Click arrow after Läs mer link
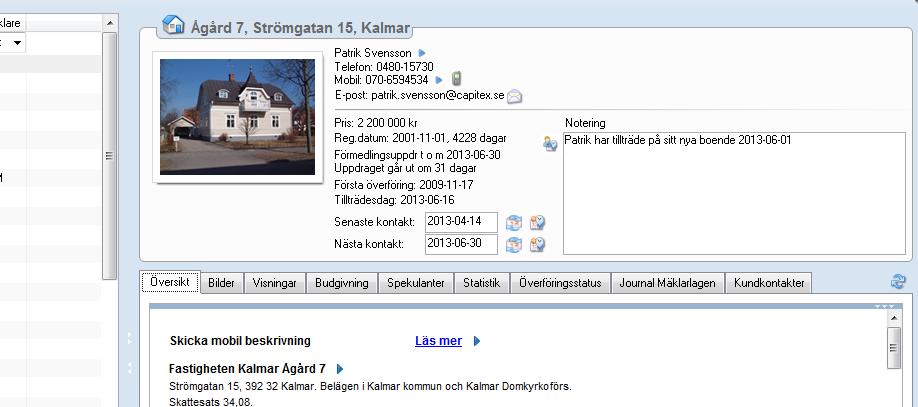This screenshot has height=407, width=918. pos(477,341)
